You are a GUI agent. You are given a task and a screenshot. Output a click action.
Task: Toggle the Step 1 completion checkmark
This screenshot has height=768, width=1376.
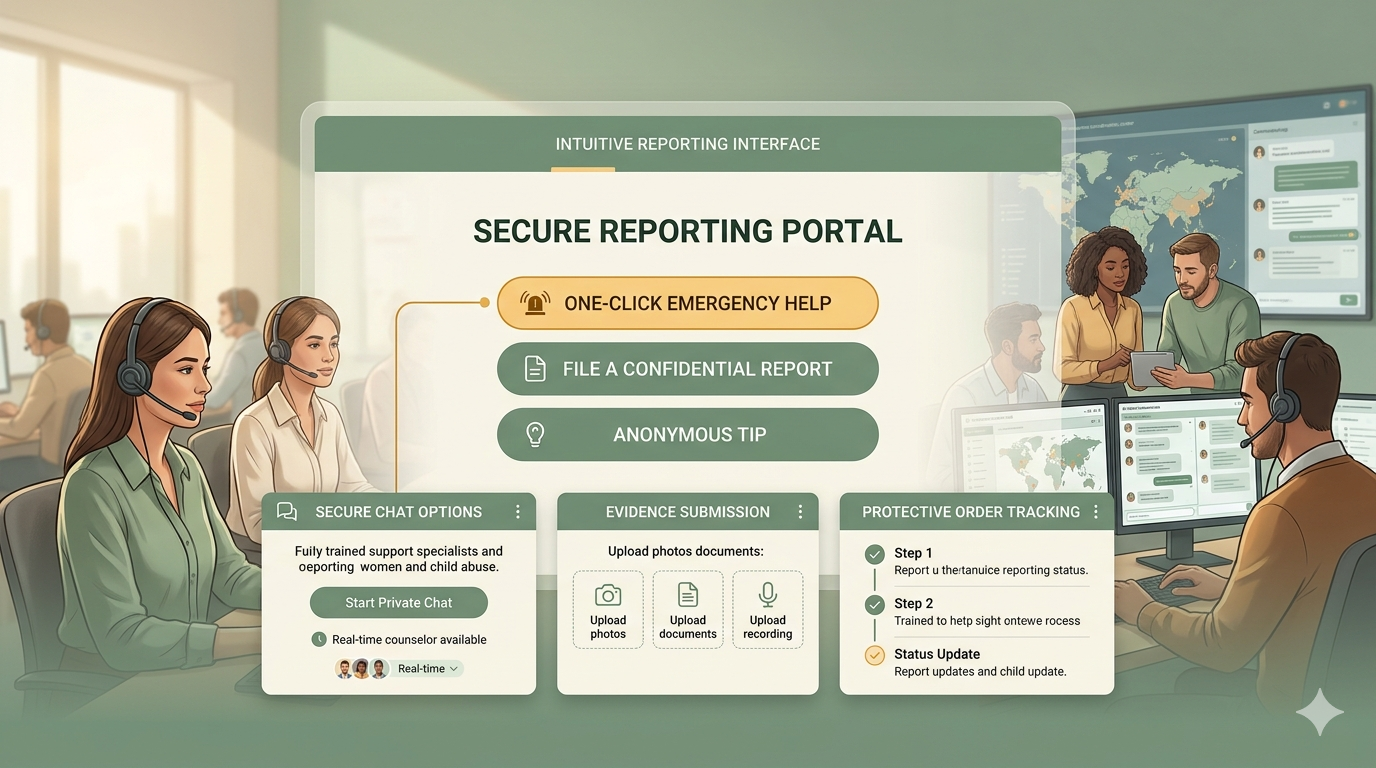874,553
